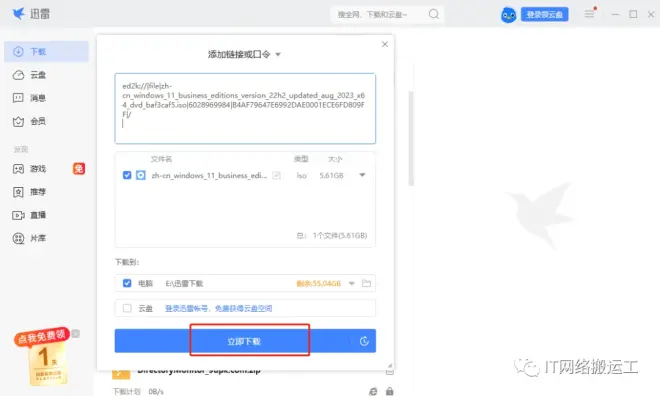Click 5.61GB size value in file row
This screenshot has height=396, width=660.
click(331, 175)
